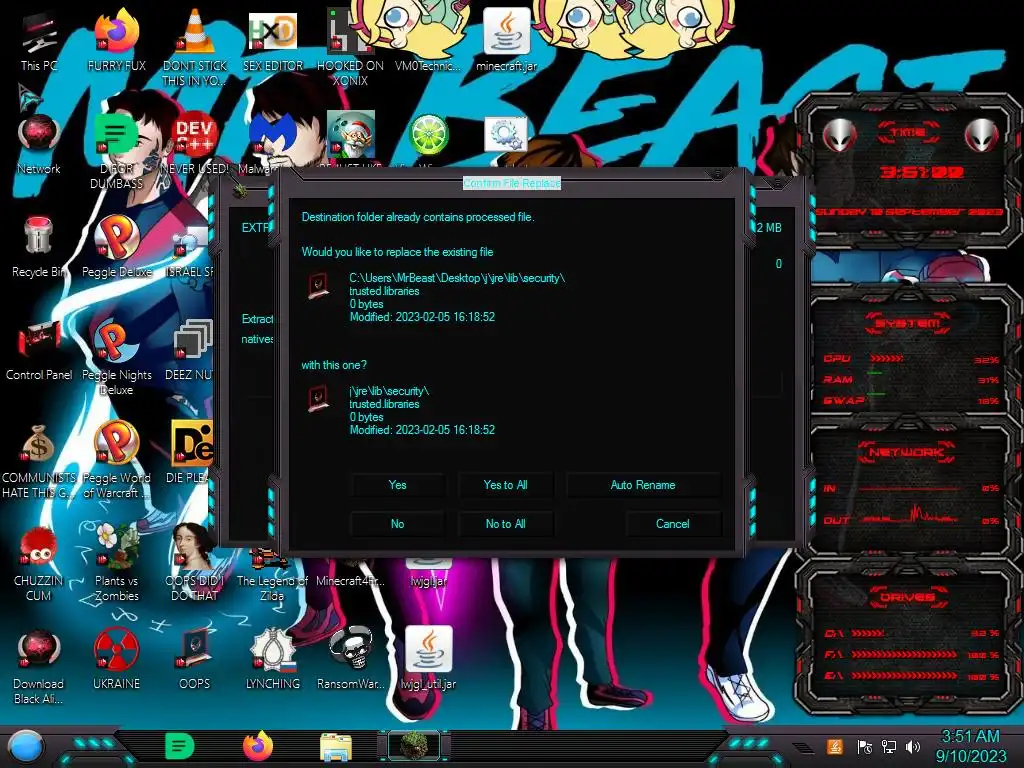Click the CPU usage bar in SYSTEM widget
The height and width of the screenshot is (768, 1024).
coord(886,359)
